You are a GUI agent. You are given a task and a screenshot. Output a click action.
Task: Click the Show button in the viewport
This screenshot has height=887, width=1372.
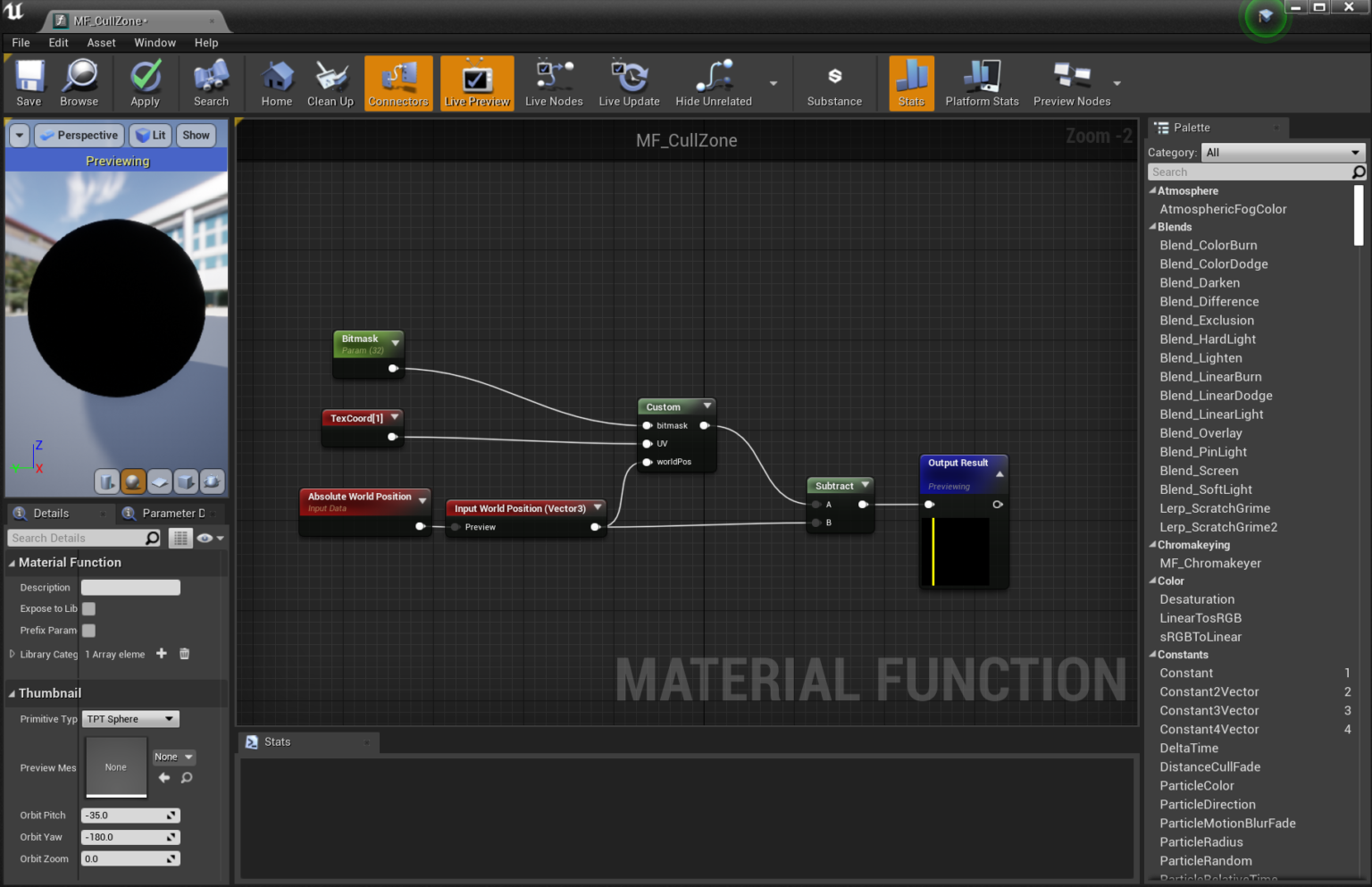(196, 135)
